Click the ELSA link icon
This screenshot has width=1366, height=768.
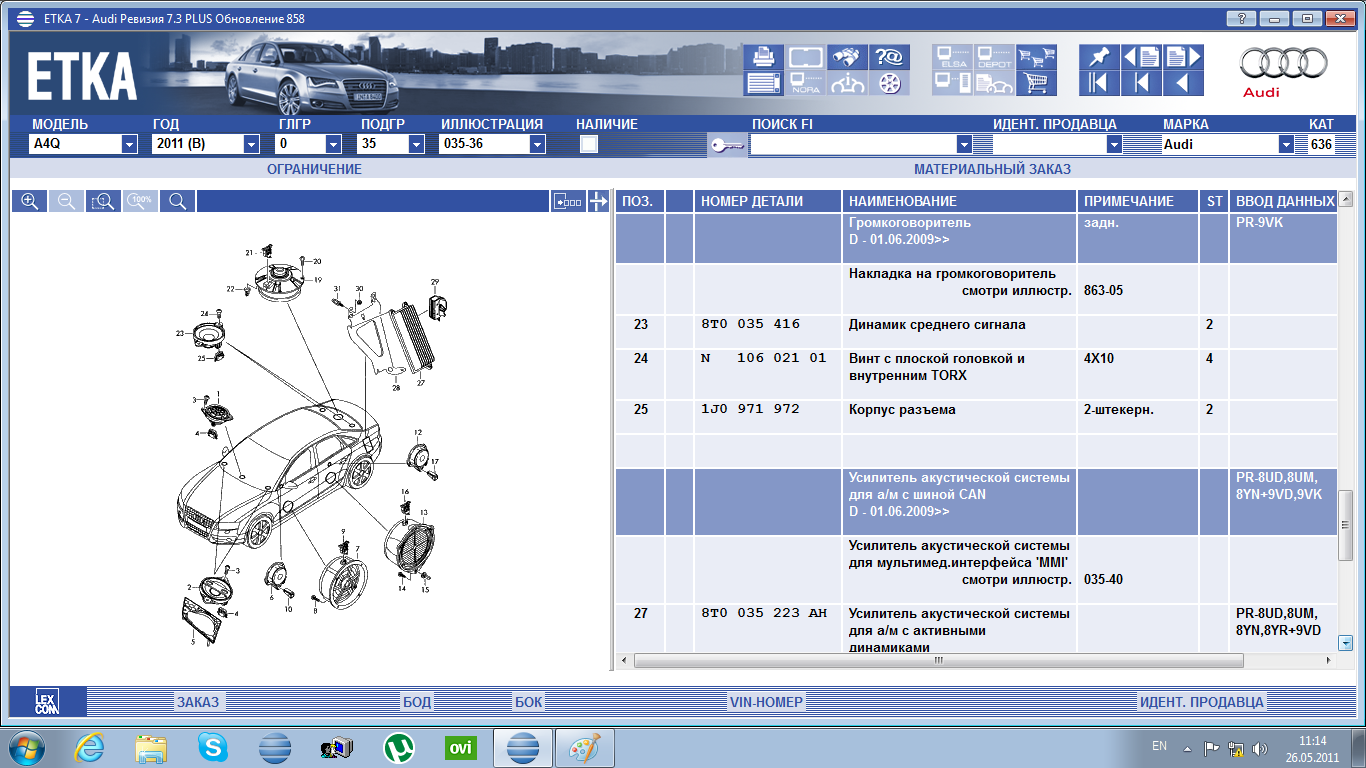pyautogui.click(x=952, y=58)
